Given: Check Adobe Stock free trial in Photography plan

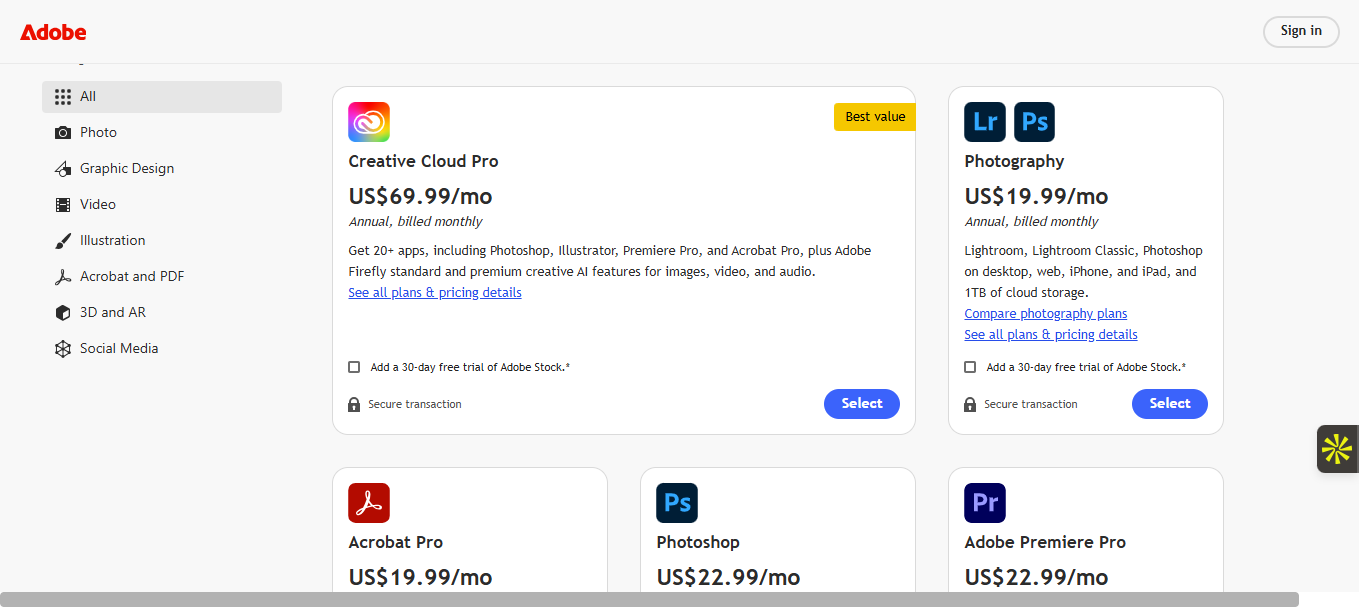Looking at the screenshot, I should (x=970, y=367).
